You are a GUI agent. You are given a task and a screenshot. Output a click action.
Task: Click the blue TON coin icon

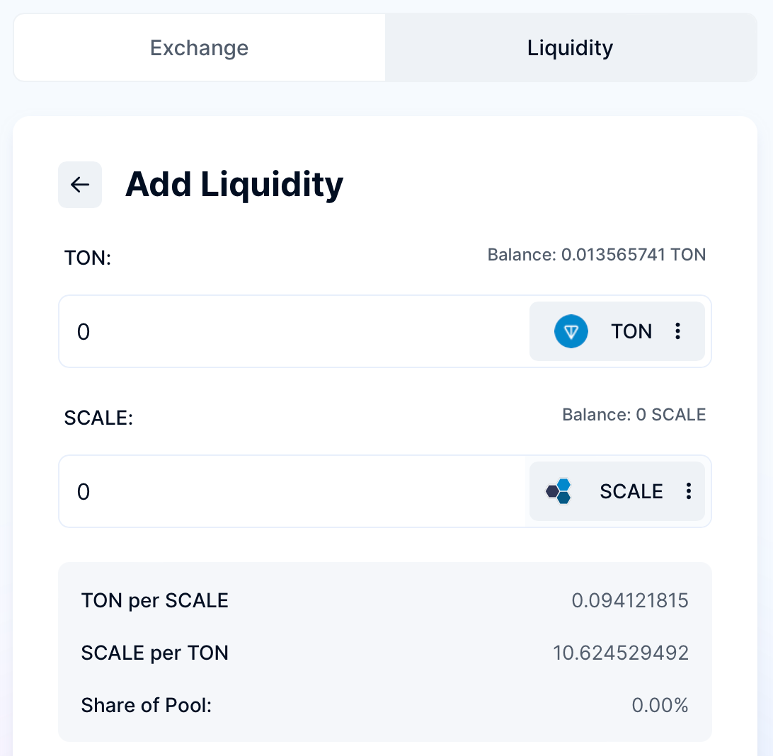pos(571,331)
